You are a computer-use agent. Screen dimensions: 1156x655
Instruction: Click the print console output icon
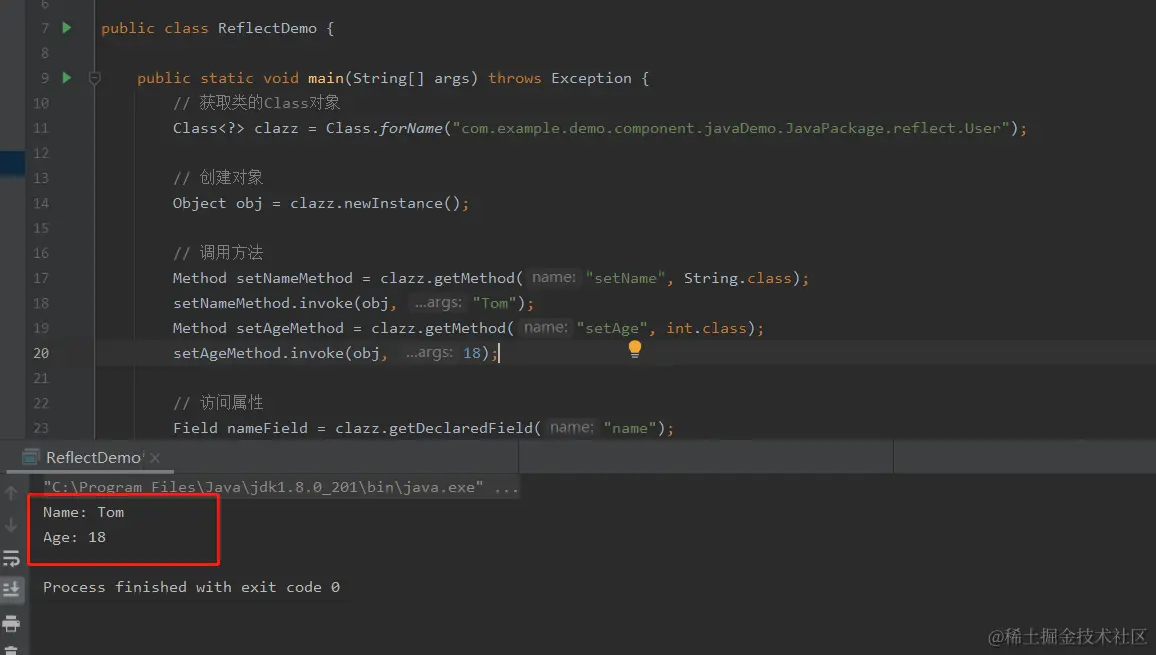(x=11, y=624)
